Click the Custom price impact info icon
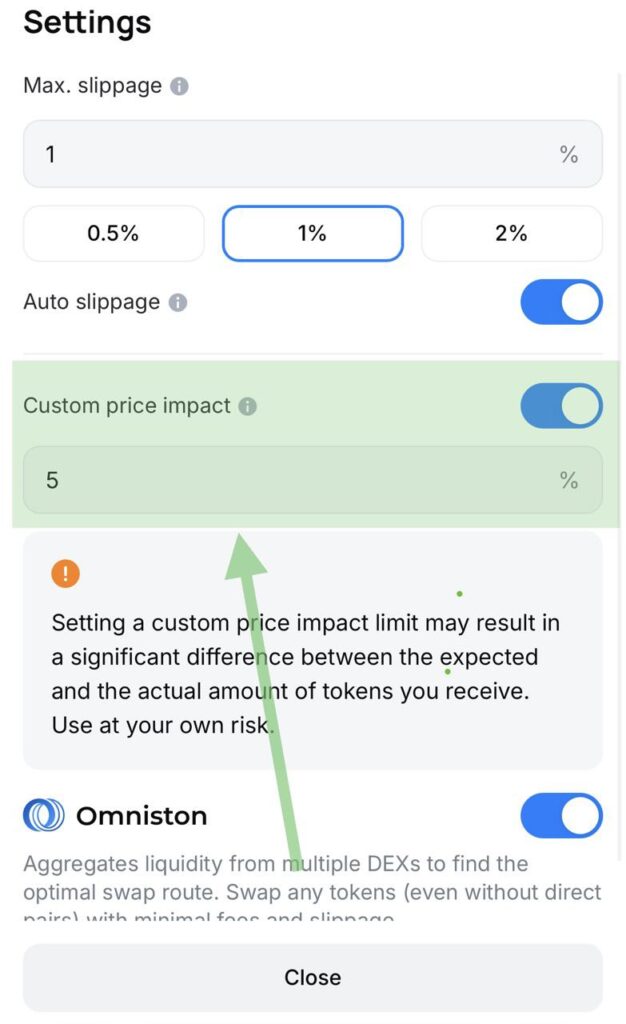This screenshot has height=1024, width=626. point(248,406)
